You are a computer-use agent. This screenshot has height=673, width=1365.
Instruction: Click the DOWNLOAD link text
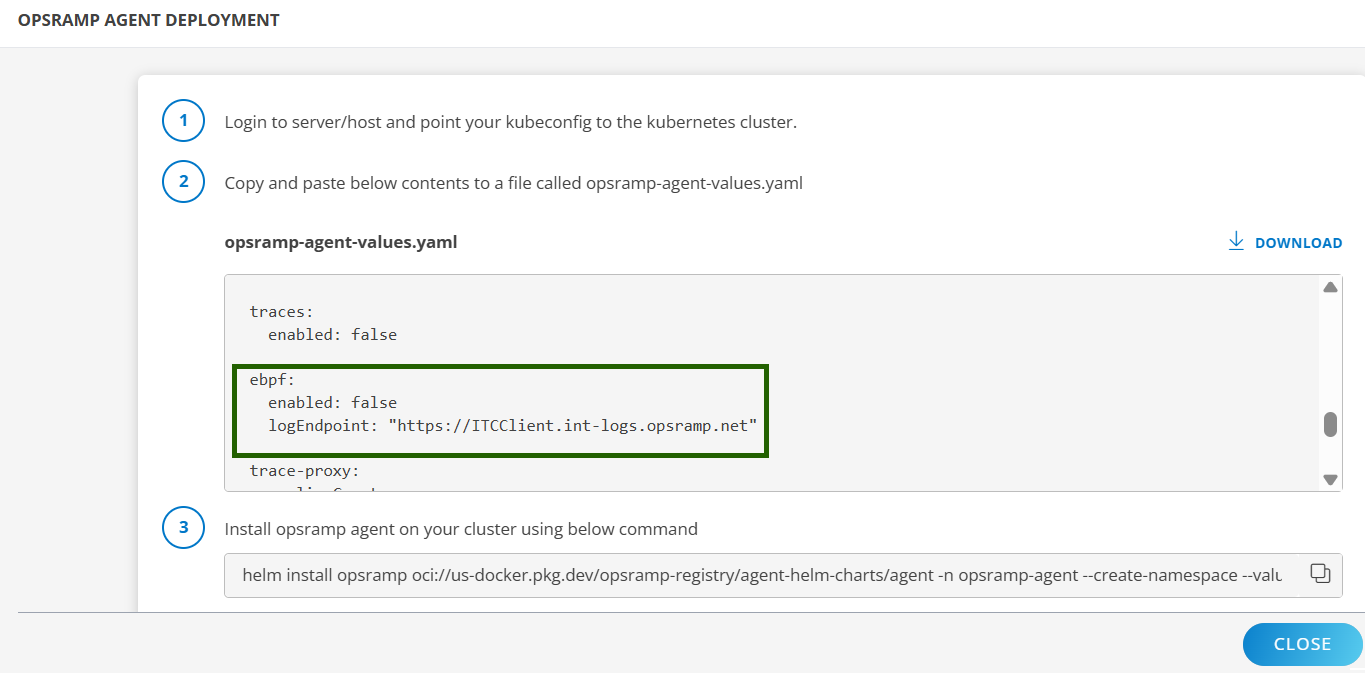pos(1298,243)
